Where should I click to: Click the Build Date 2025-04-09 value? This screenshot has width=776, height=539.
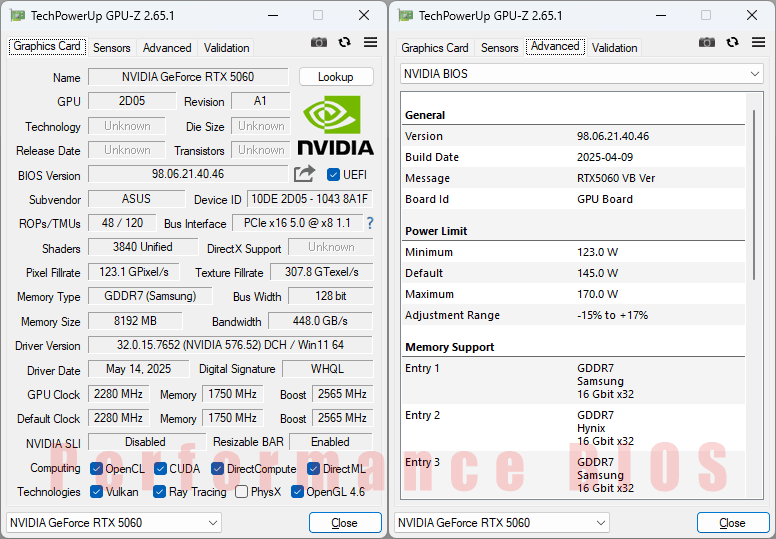tap(605, 157)
